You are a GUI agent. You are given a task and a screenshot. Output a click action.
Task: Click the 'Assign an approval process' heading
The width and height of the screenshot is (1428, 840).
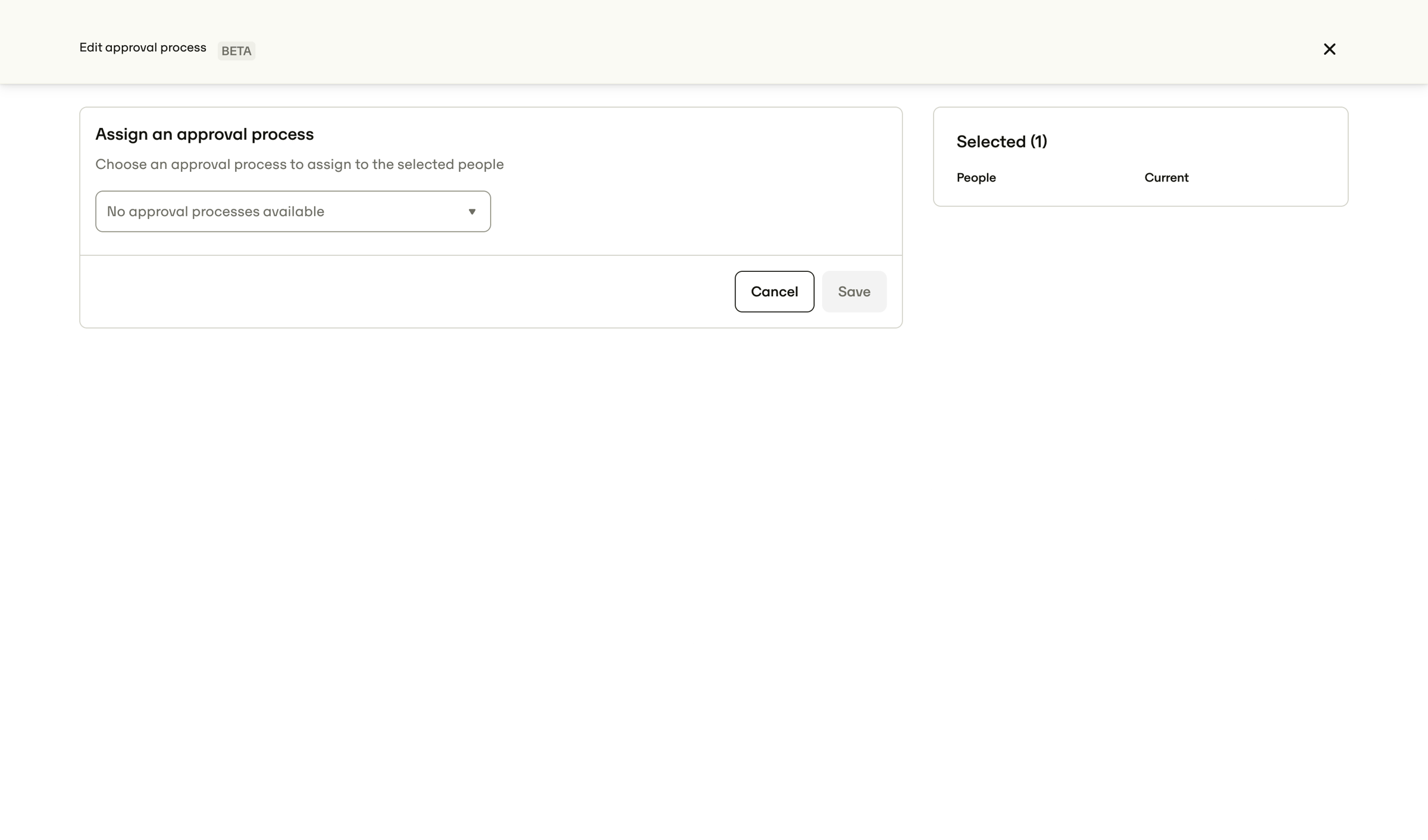pos(204,134)
